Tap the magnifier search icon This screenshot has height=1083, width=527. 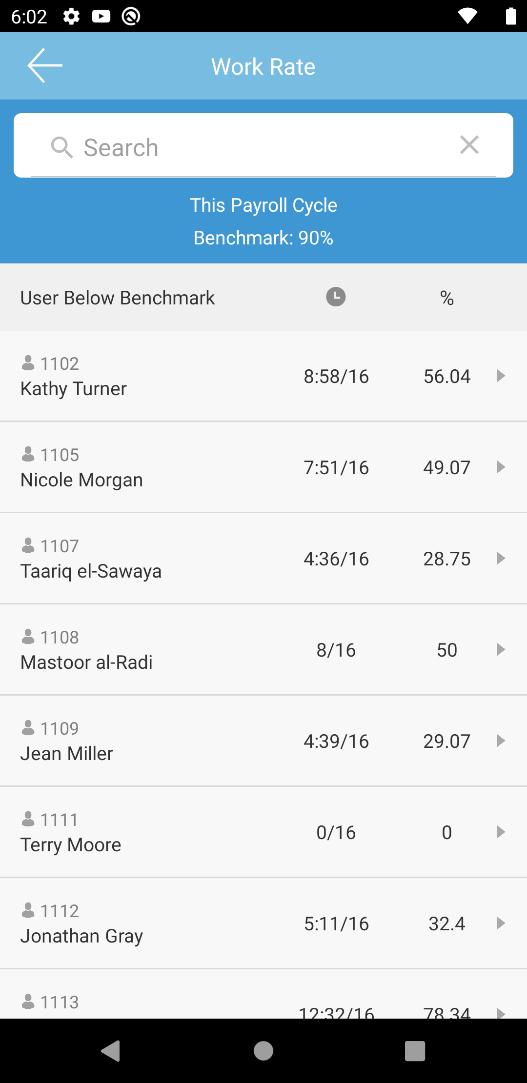point(61,147)
